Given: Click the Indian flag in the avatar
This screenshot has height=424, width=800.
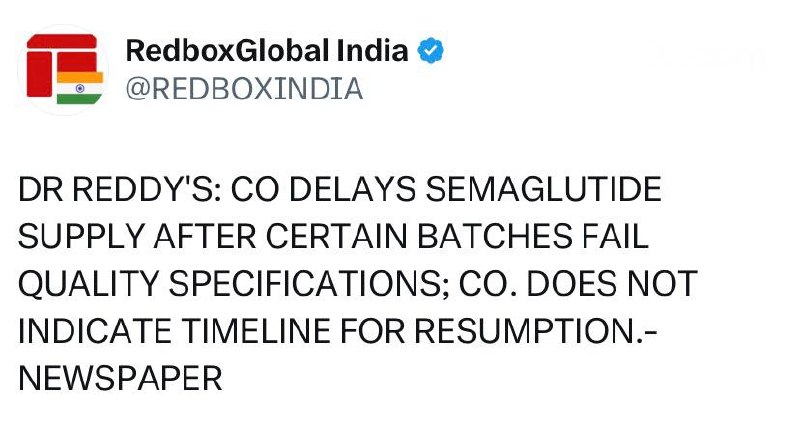Looking at the screenshot, I should 80,88.
